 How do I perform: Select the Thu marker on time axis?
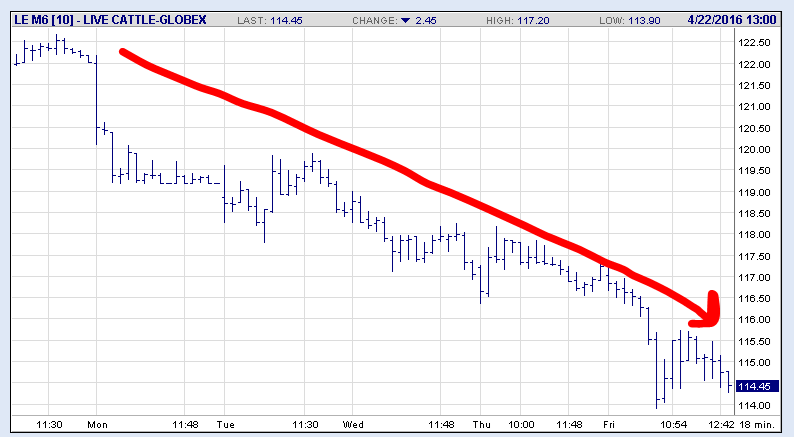click(481, 425)
